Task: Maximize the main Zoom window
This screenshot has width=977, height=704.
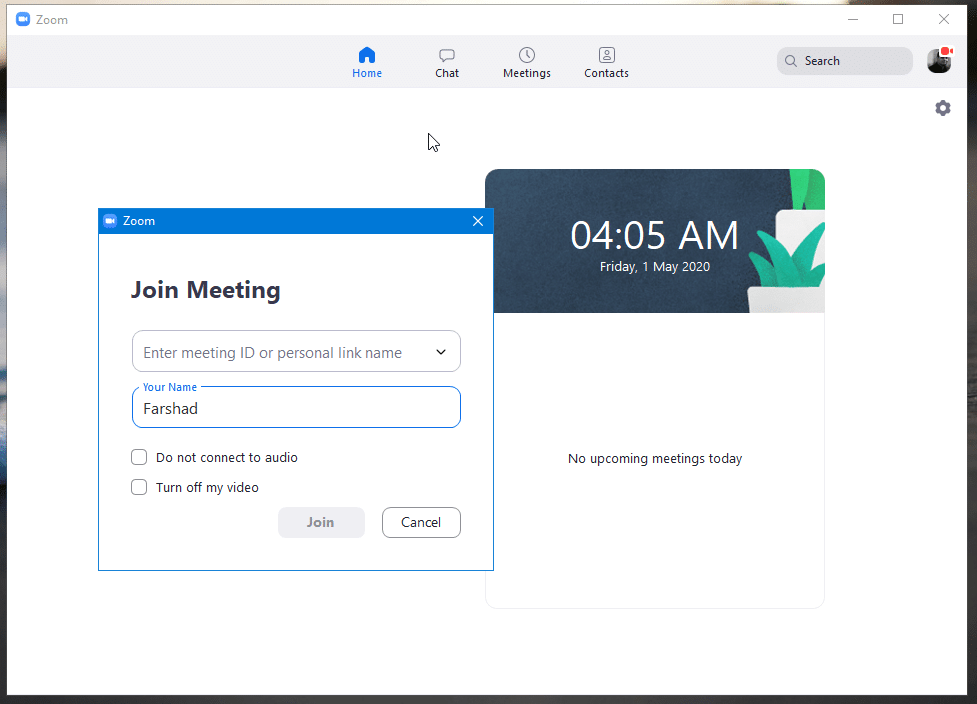Action: click(898, 19)
